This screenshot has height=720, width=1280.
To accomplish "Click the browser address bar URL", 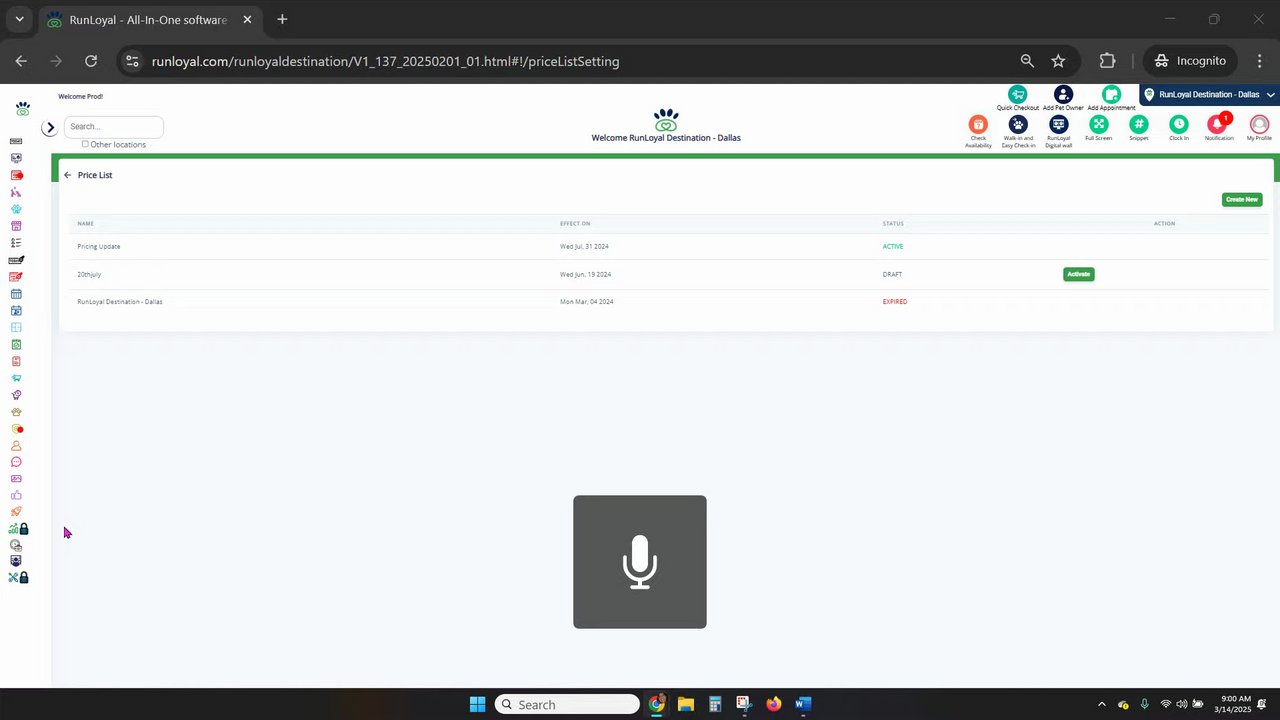I will tap(385, 61).
